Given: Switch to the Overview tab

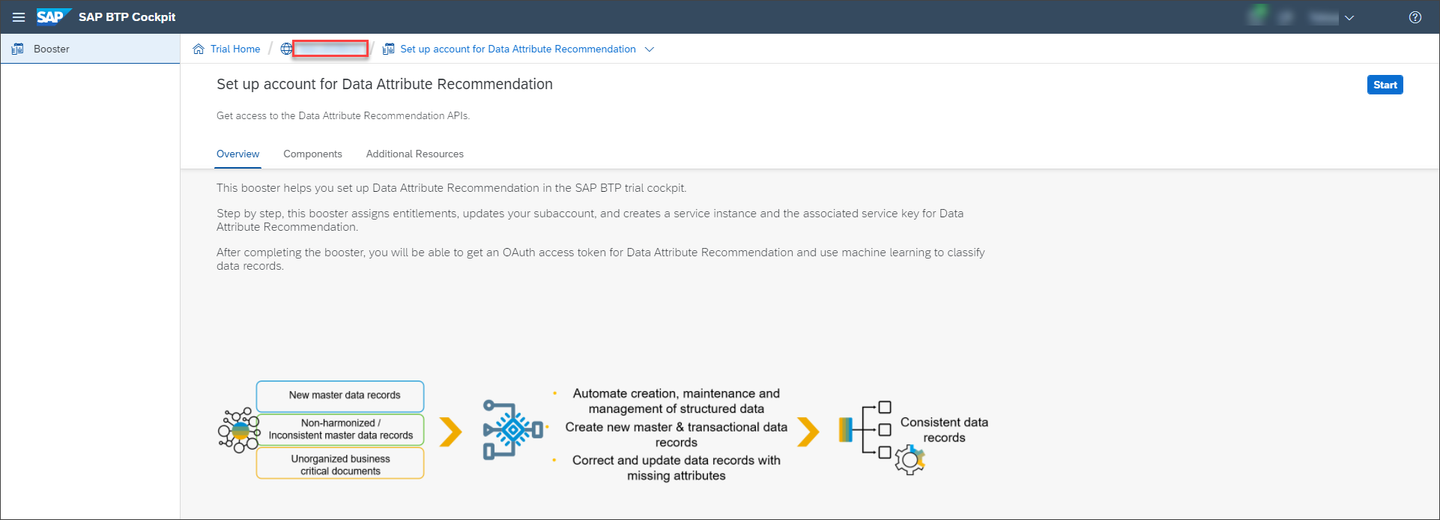Looking at the screenshot, I should pos(238,154).
